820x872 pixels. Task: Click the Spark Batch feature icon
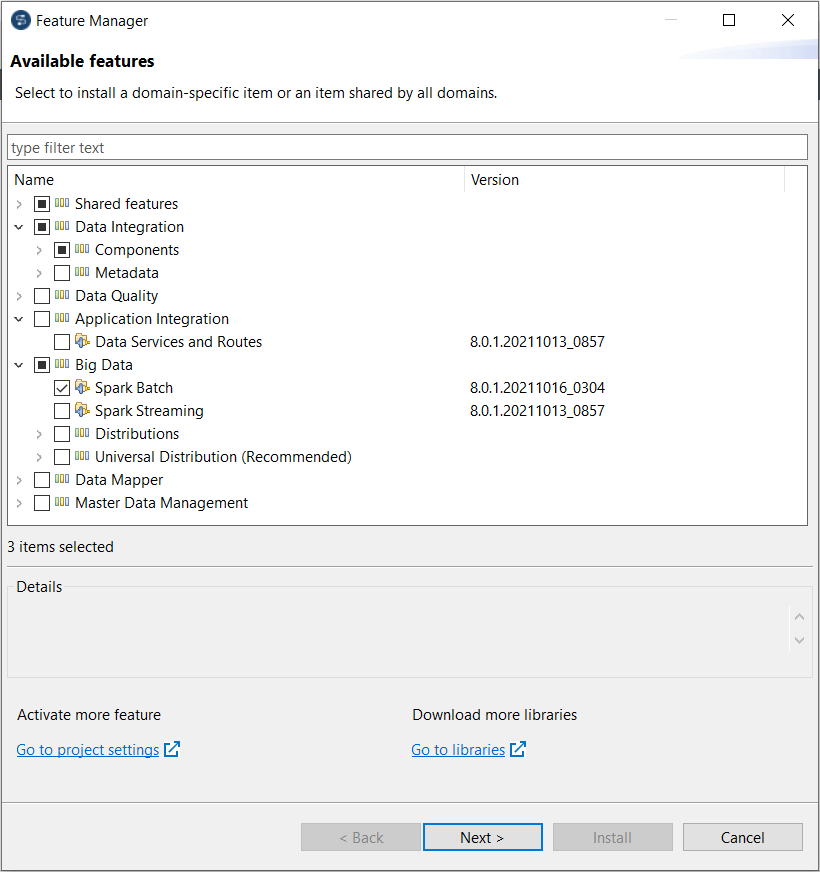pyautogui.click(x=83, y=388)
